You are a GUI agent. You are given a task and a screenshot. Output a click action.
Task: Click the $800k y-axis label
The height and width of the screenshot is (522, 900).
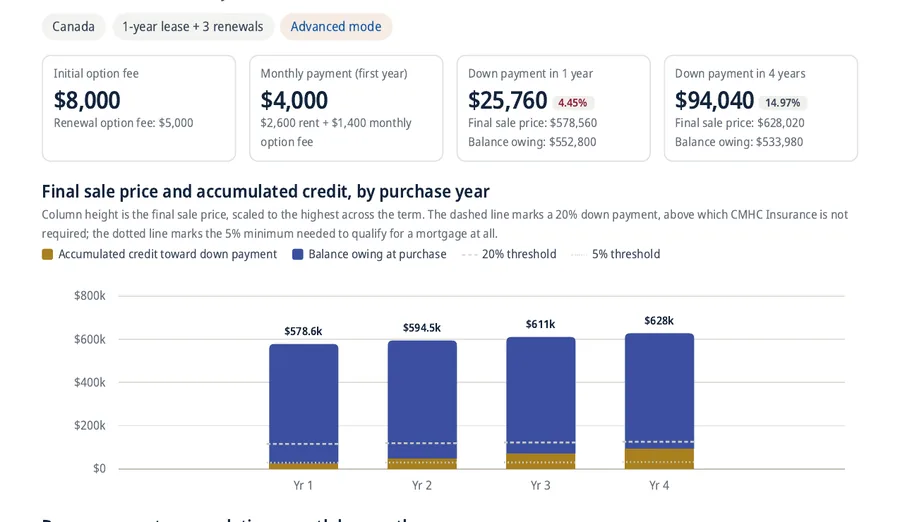click(90, 296)
